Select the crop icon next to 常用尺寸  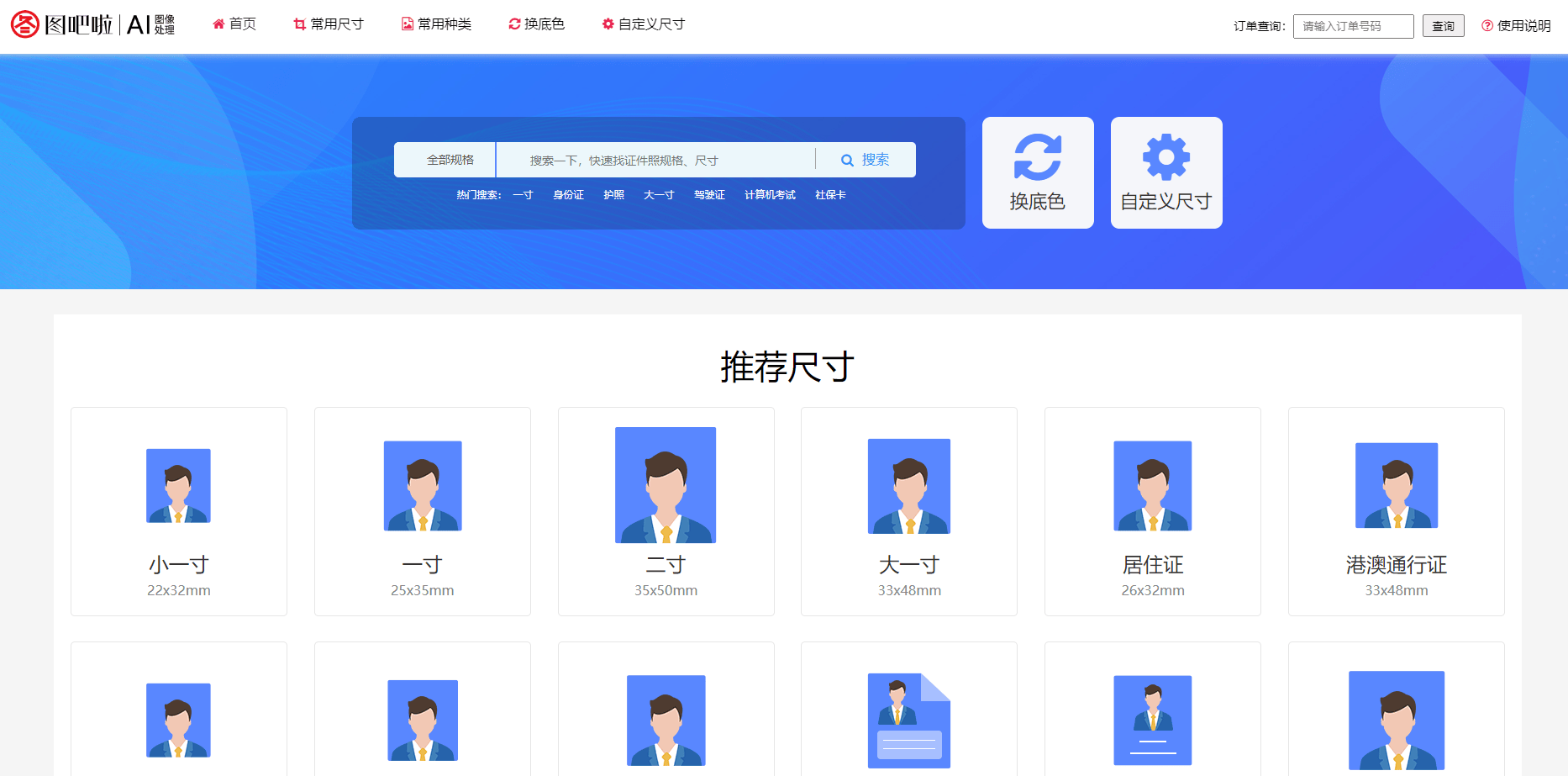click(x=299, y=24)
